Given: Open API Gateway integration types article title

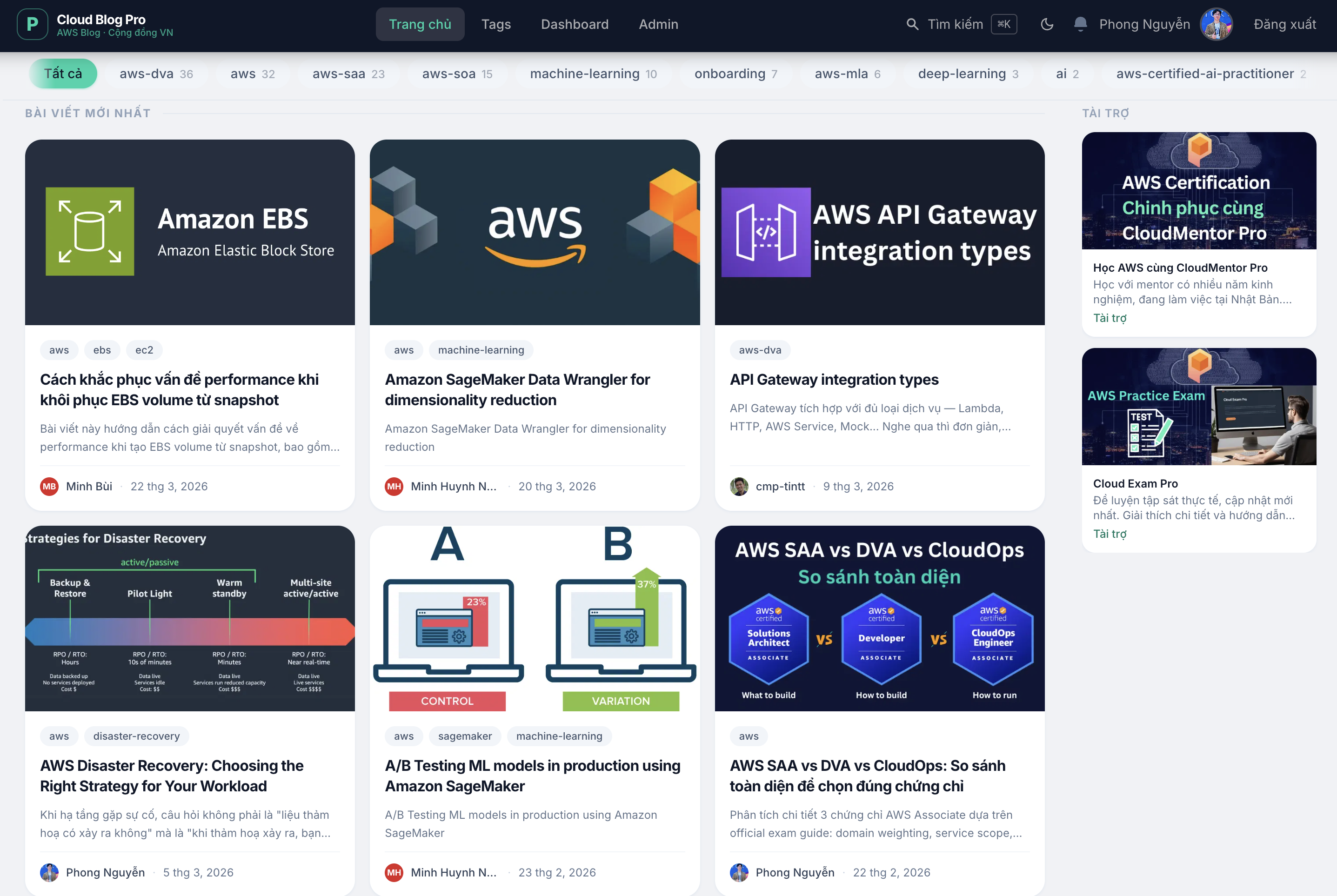Looking at the screenshot, I should click(834, 380).
